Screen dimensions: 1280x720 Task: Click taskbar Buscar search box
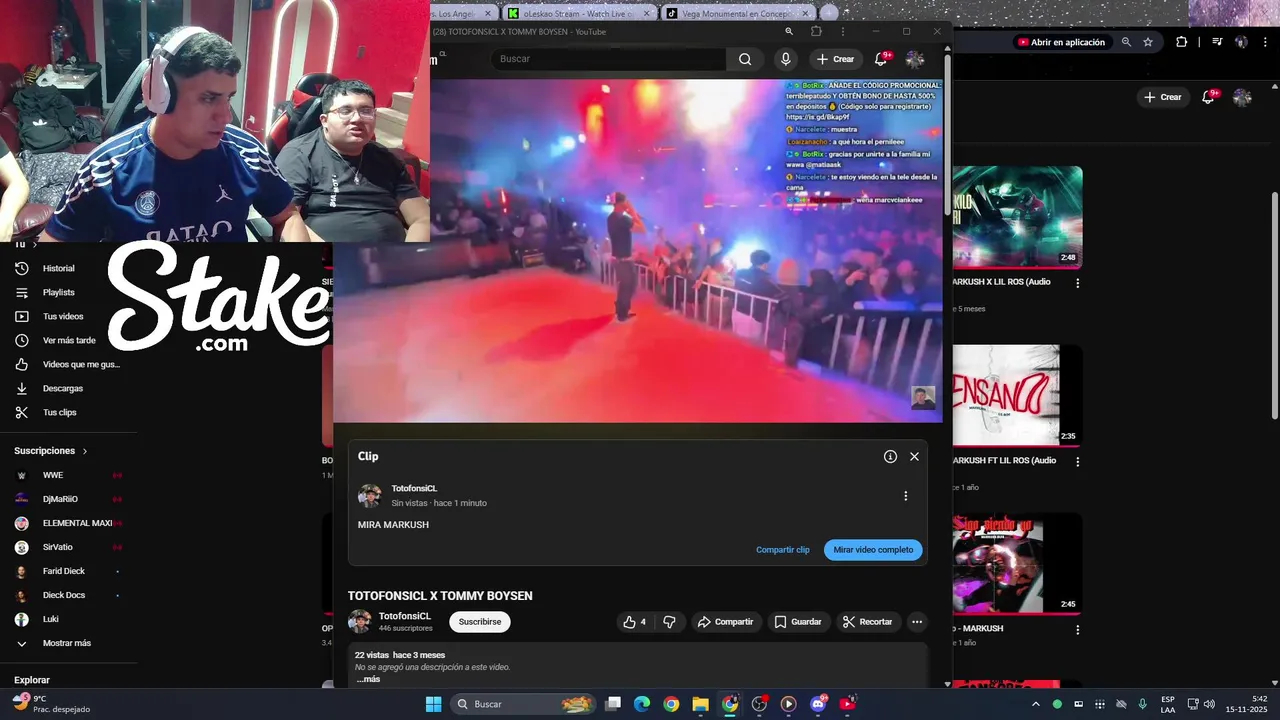pos(523,704)
